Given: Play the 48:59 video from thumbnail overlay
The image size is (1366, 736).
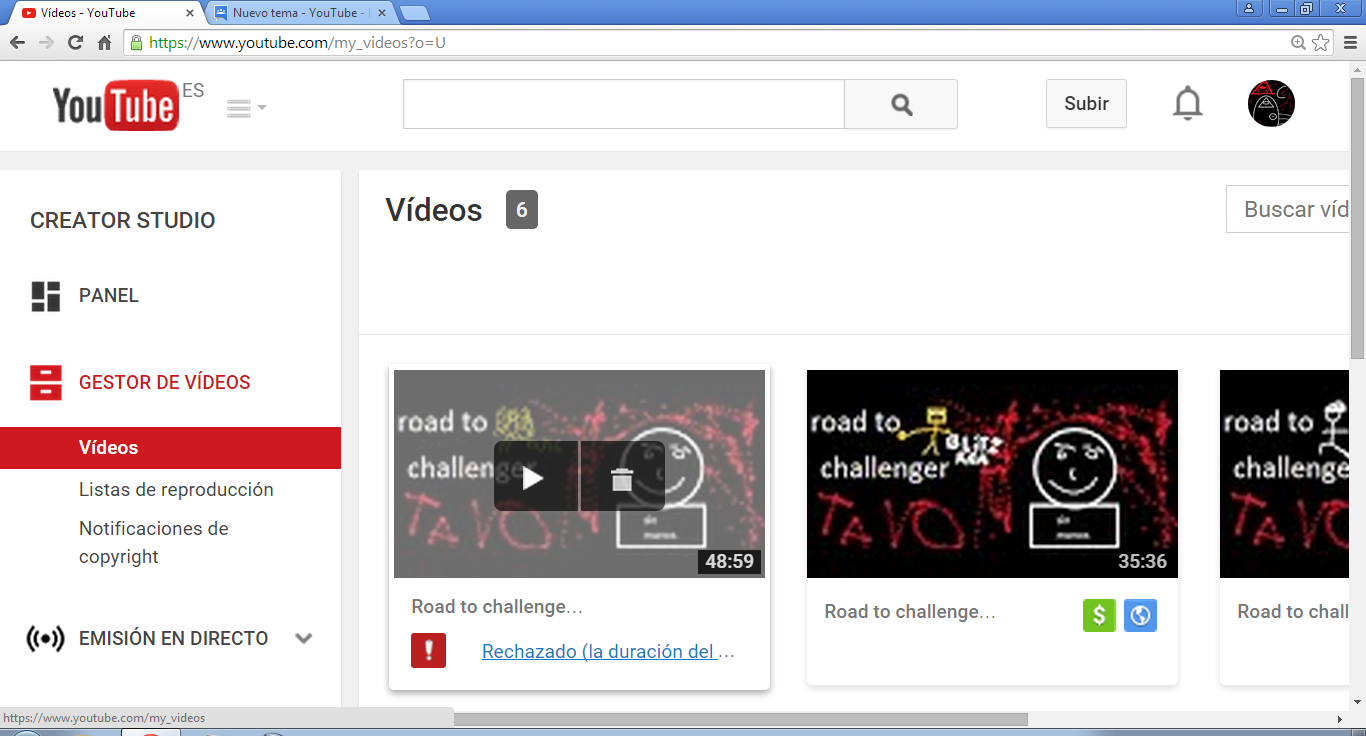Looking at the screenshot, I should (x=535, y=476).
